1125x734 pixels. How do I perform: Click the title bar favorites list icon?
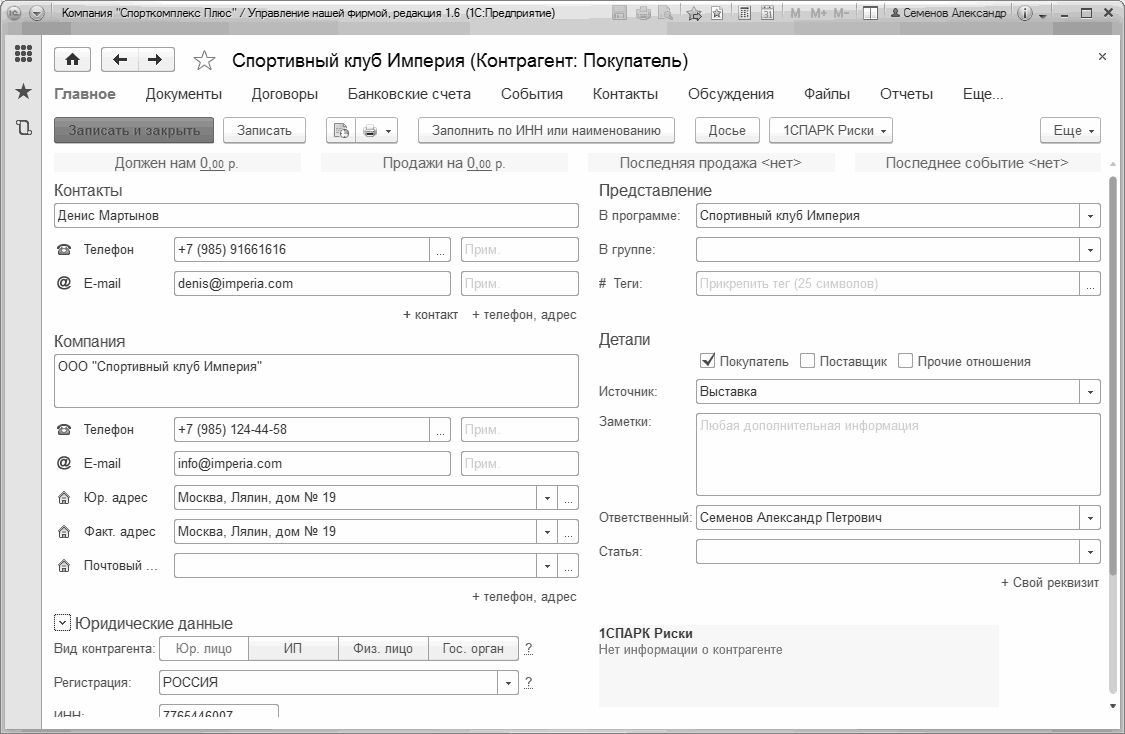[717, 13]
